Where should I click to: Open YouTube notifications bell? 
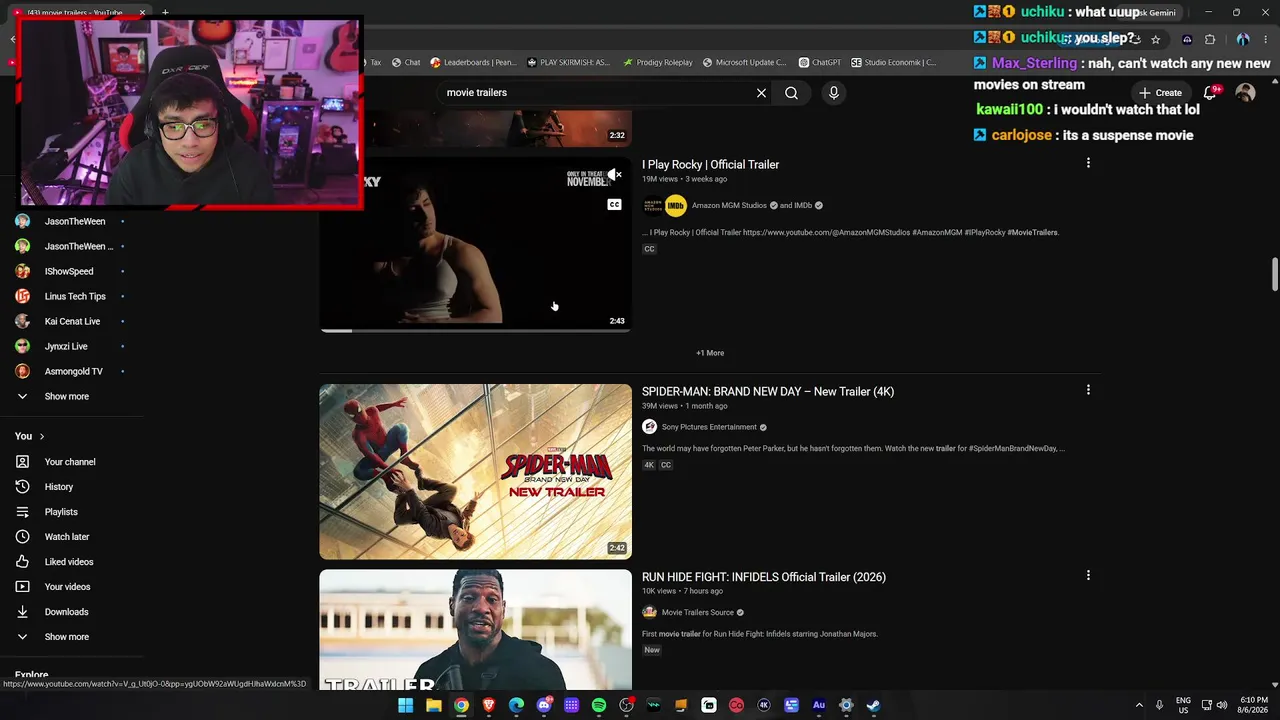click(1210, 93)
